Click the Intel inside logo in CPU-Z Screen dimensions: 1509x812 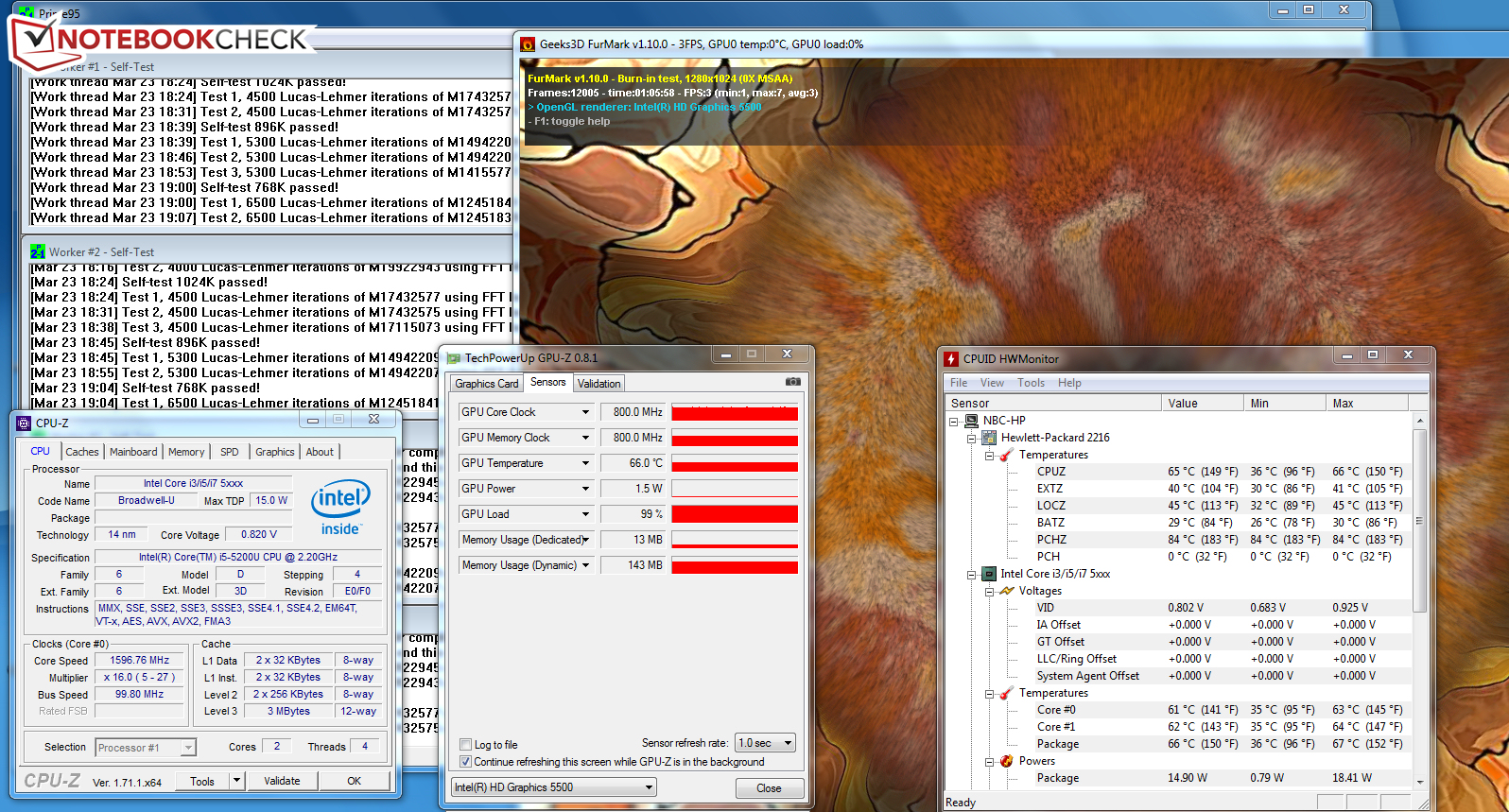(x=340, y=507)
